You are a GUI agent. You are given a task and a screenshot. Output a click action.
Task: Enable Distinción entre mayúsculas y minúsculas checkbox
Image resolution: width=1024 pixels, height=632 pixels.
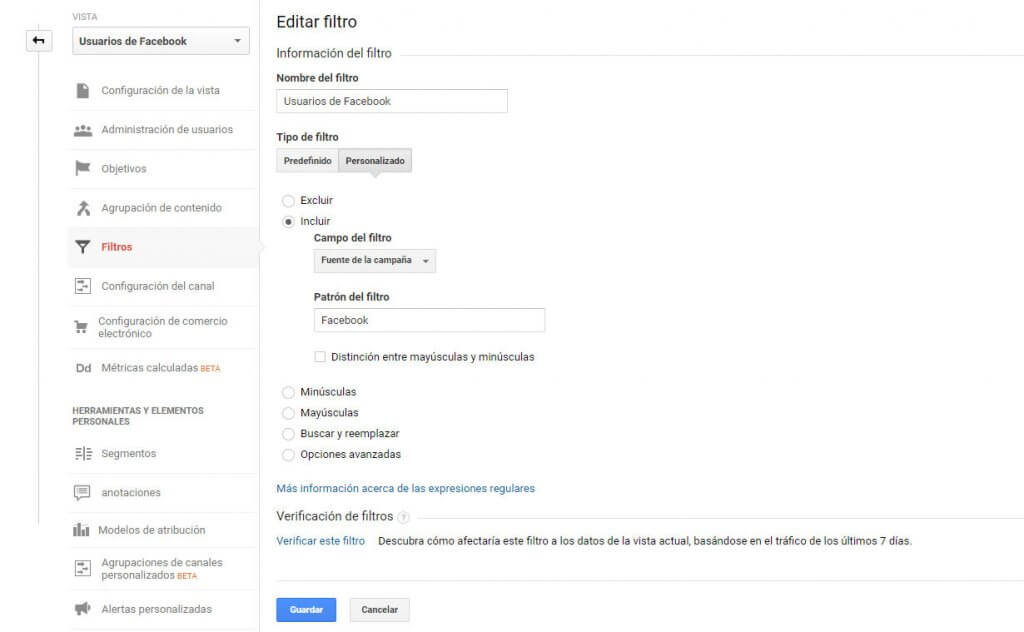pyautogui.click(x=320, y=357)
